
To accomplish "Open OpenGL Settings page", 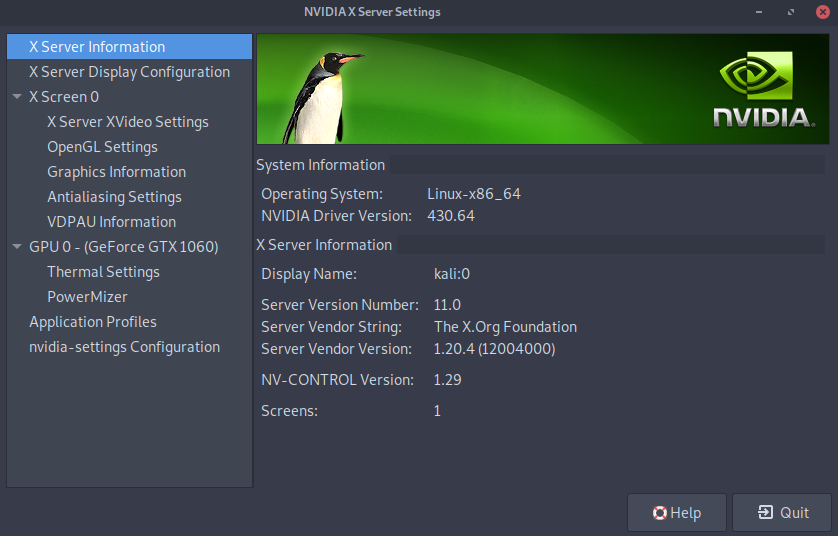I will coord(102,147).
